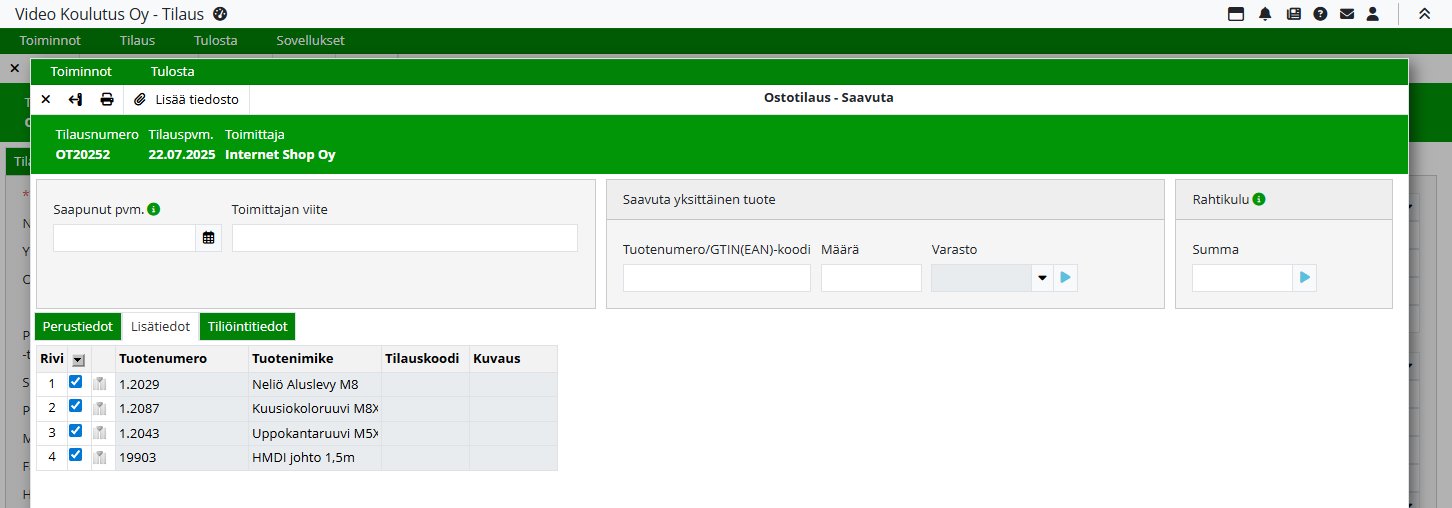Click the printer icon in dialog toolbar
The width and height of the screenshot is (1452, 508).
click(x=106, y=99)
